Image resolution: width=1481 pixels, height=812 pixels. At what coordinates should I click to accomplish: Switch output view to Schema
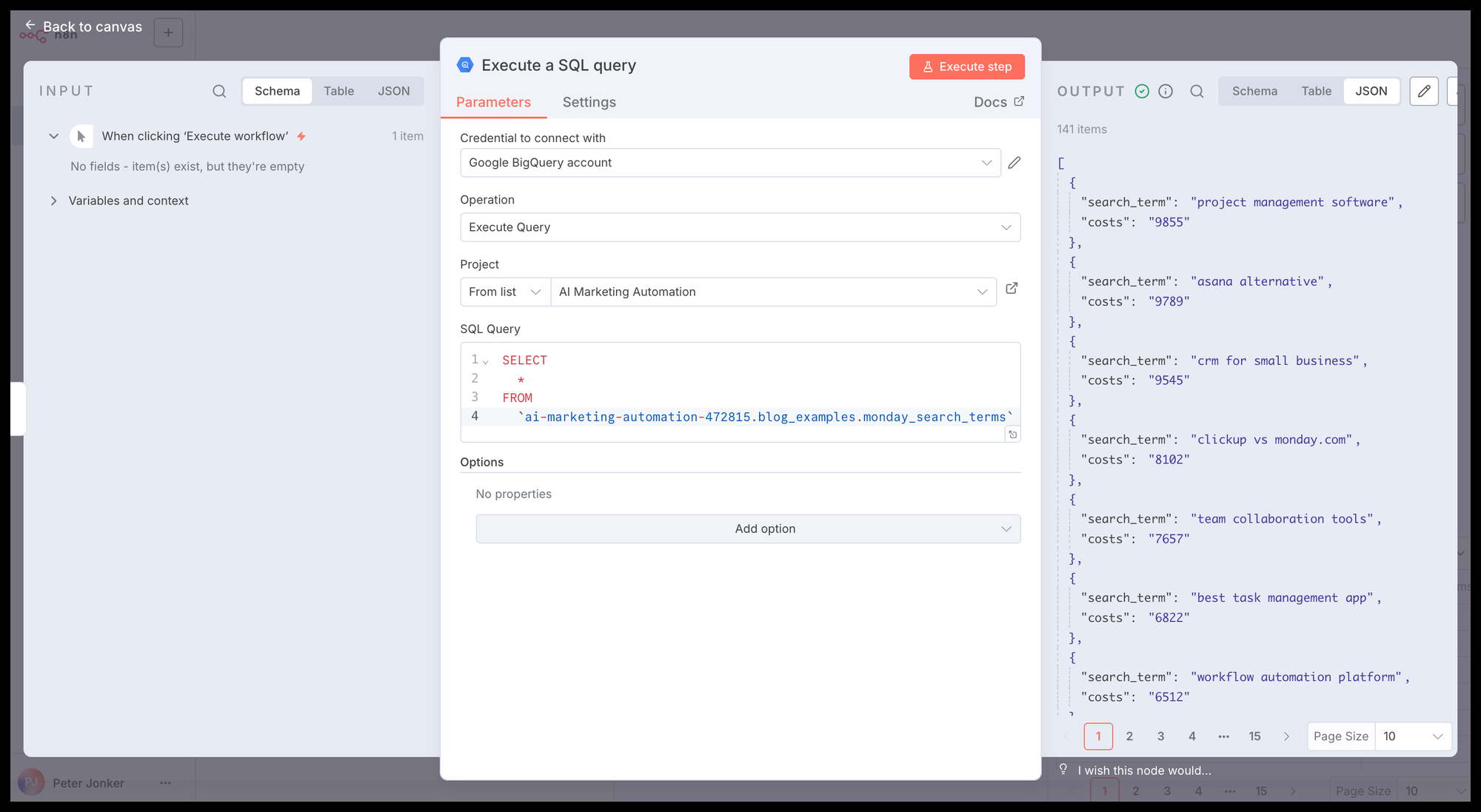pyautogui.click(x=1254, y=91)
